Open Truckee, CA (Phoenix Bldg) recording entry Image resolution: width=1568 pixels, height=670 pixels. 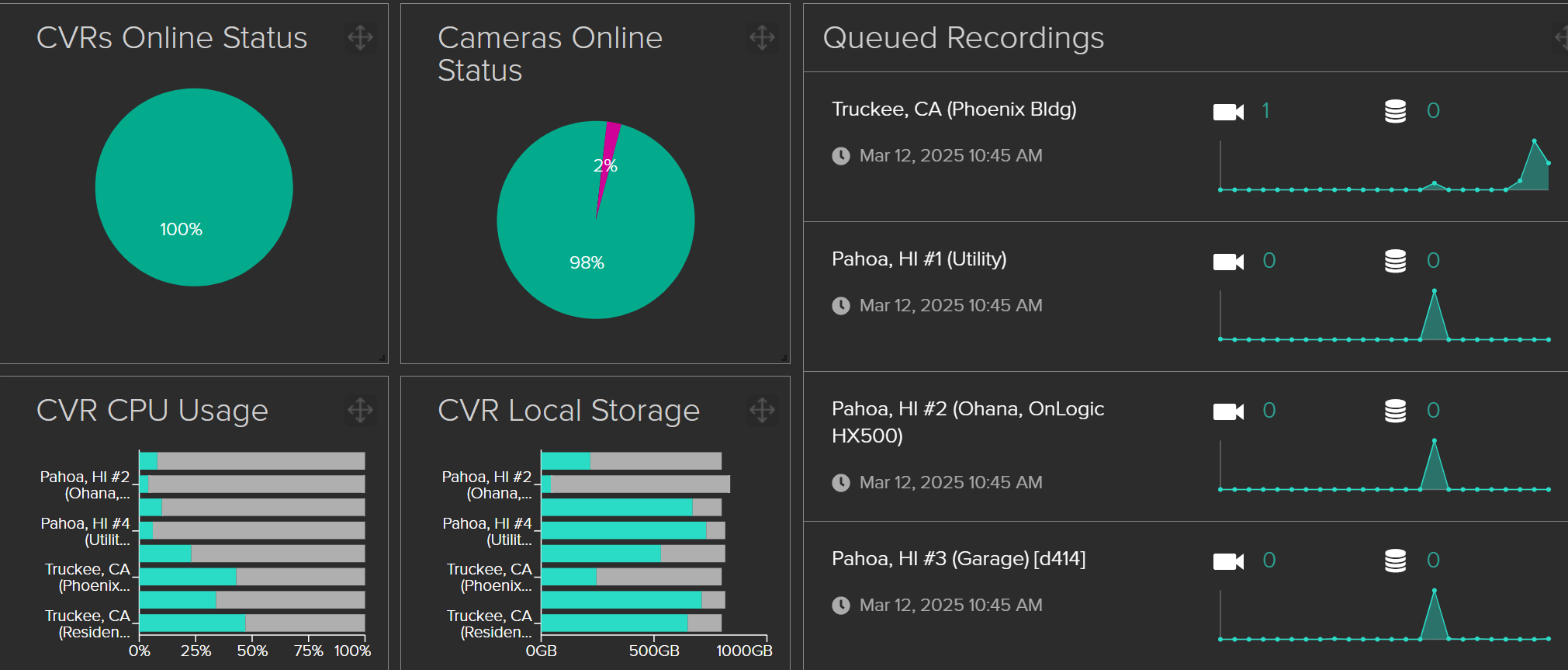pos(954,109)
